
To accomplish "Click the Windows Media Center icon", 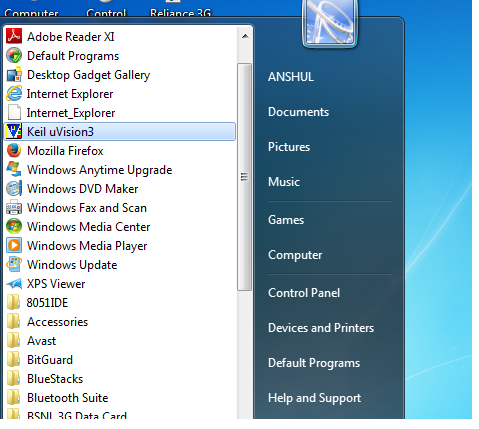I will (x=14, y=226).
